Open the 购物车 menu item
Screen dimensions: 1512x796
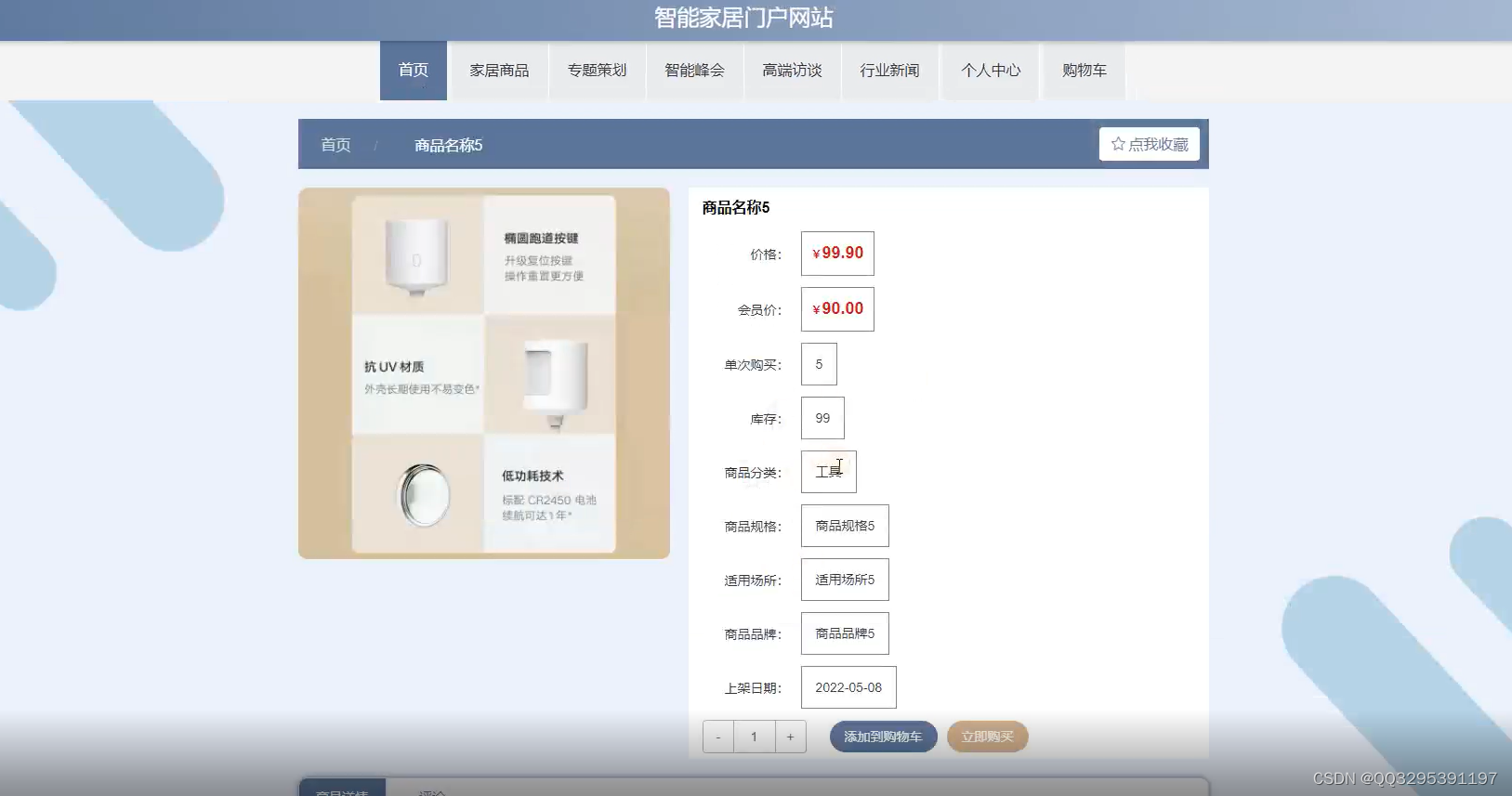[x=1085, y=71]
